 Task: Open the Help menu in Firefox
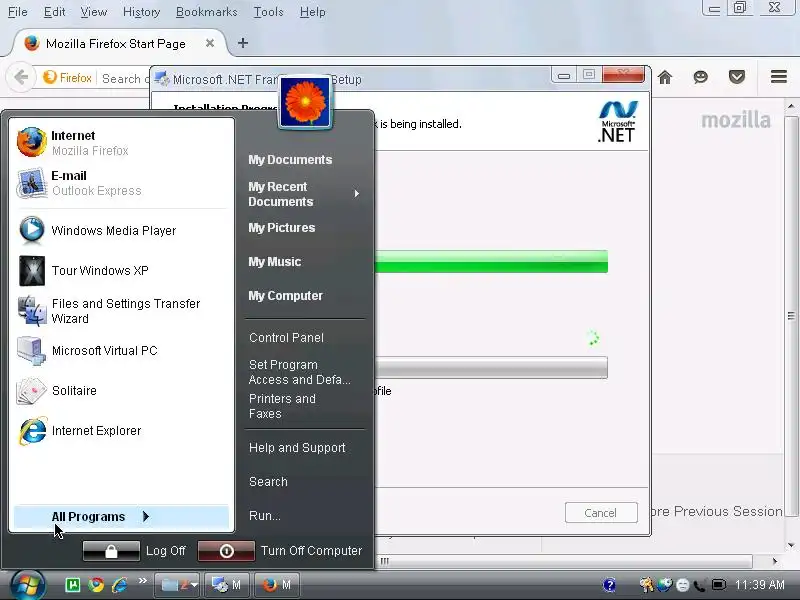point(313,12)
